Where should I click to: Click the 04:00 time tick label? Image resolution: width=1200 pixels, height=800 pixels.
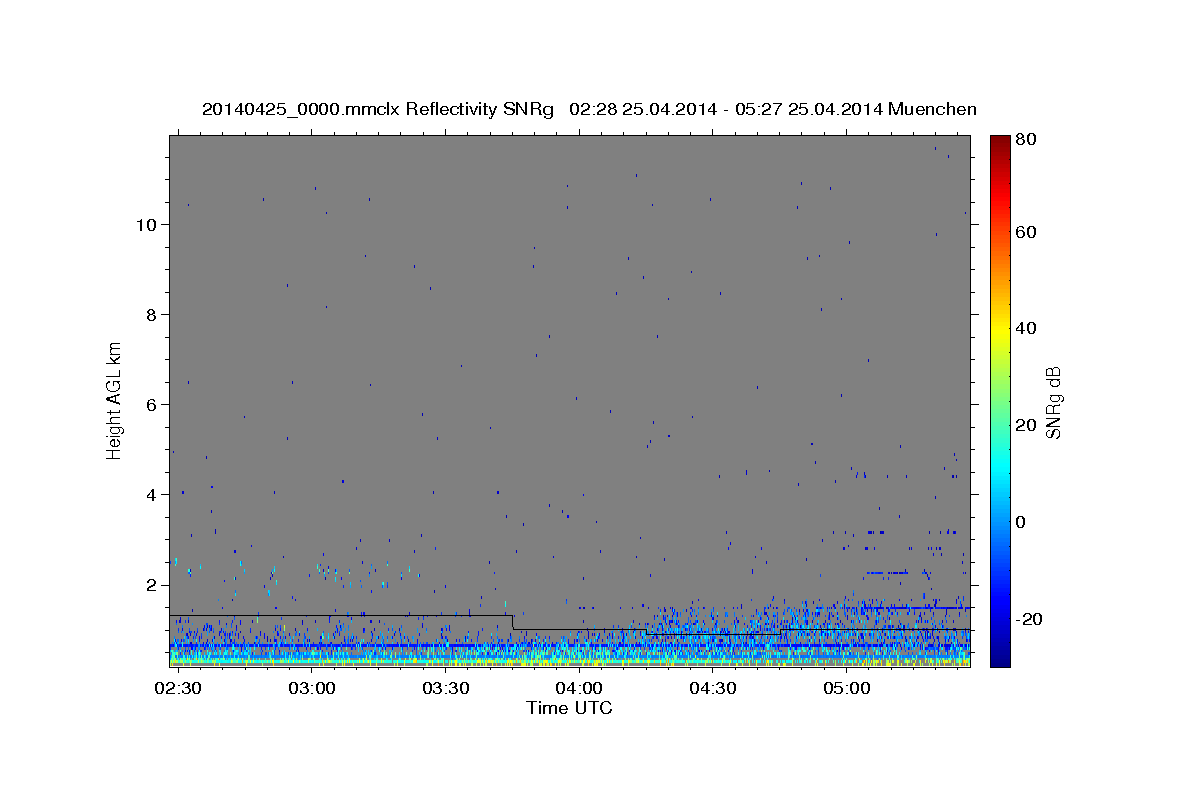tap(579, 689)
